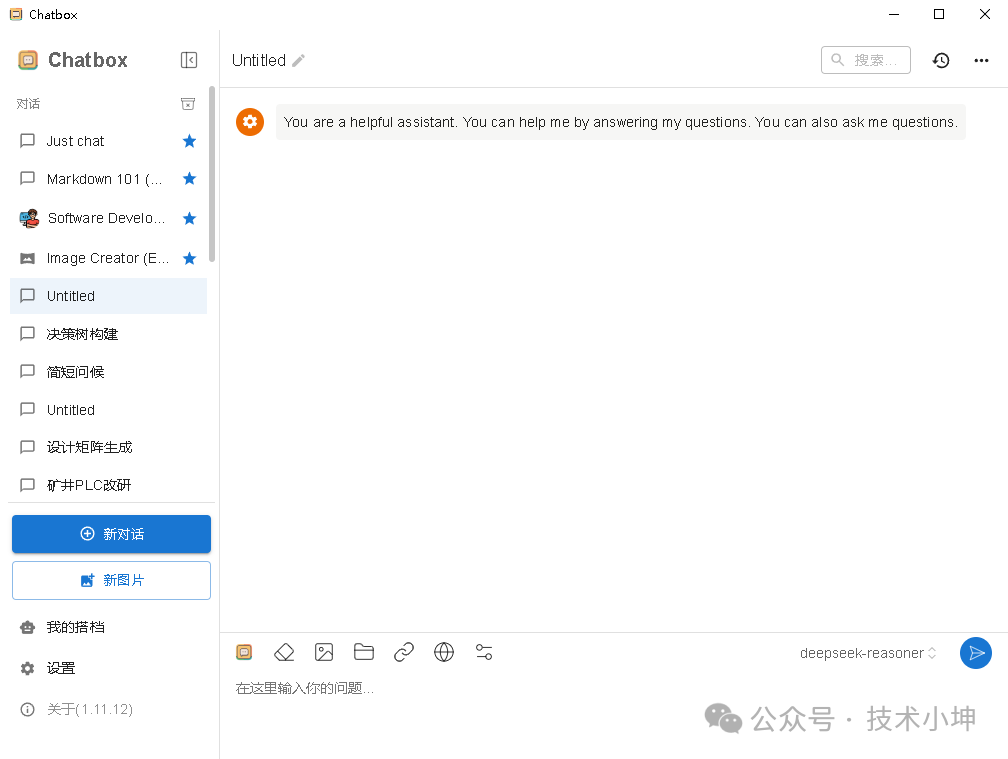Click the Untitled title in header

[x=258, y=60]
